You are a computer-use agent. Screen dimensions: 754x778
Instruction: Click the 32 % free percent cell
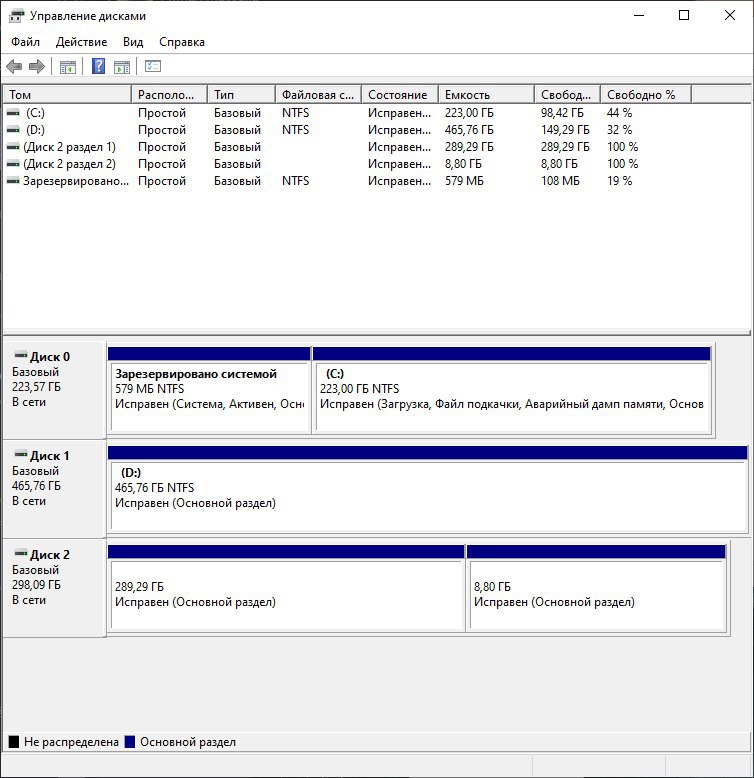pyautogui.click(x=619, y=130)
